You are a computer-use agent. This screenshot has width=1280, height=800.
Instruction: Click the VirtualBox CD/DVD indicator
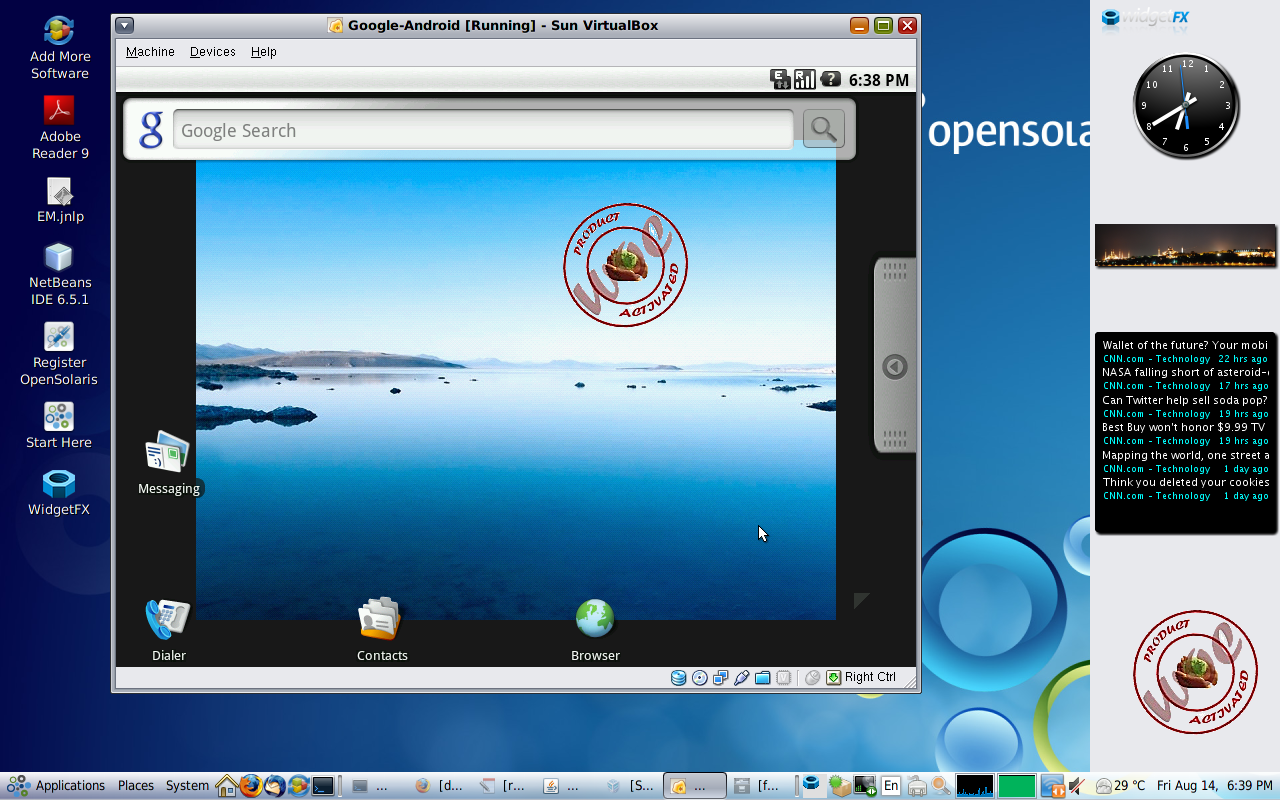[x=700, y=678]
